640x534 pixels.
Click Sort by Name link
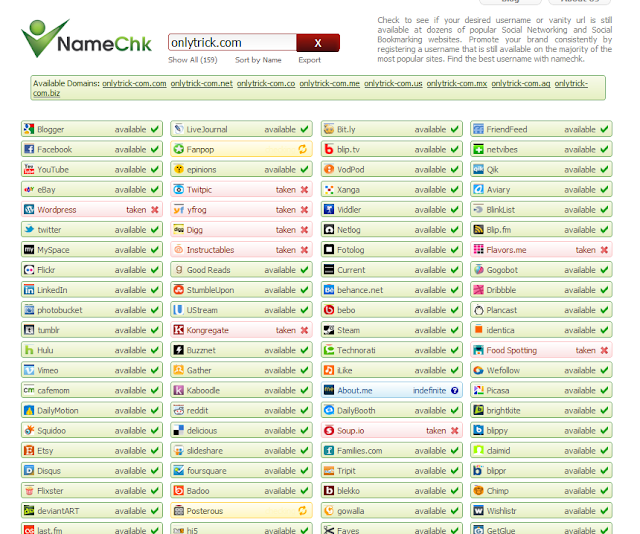[258, 60]
